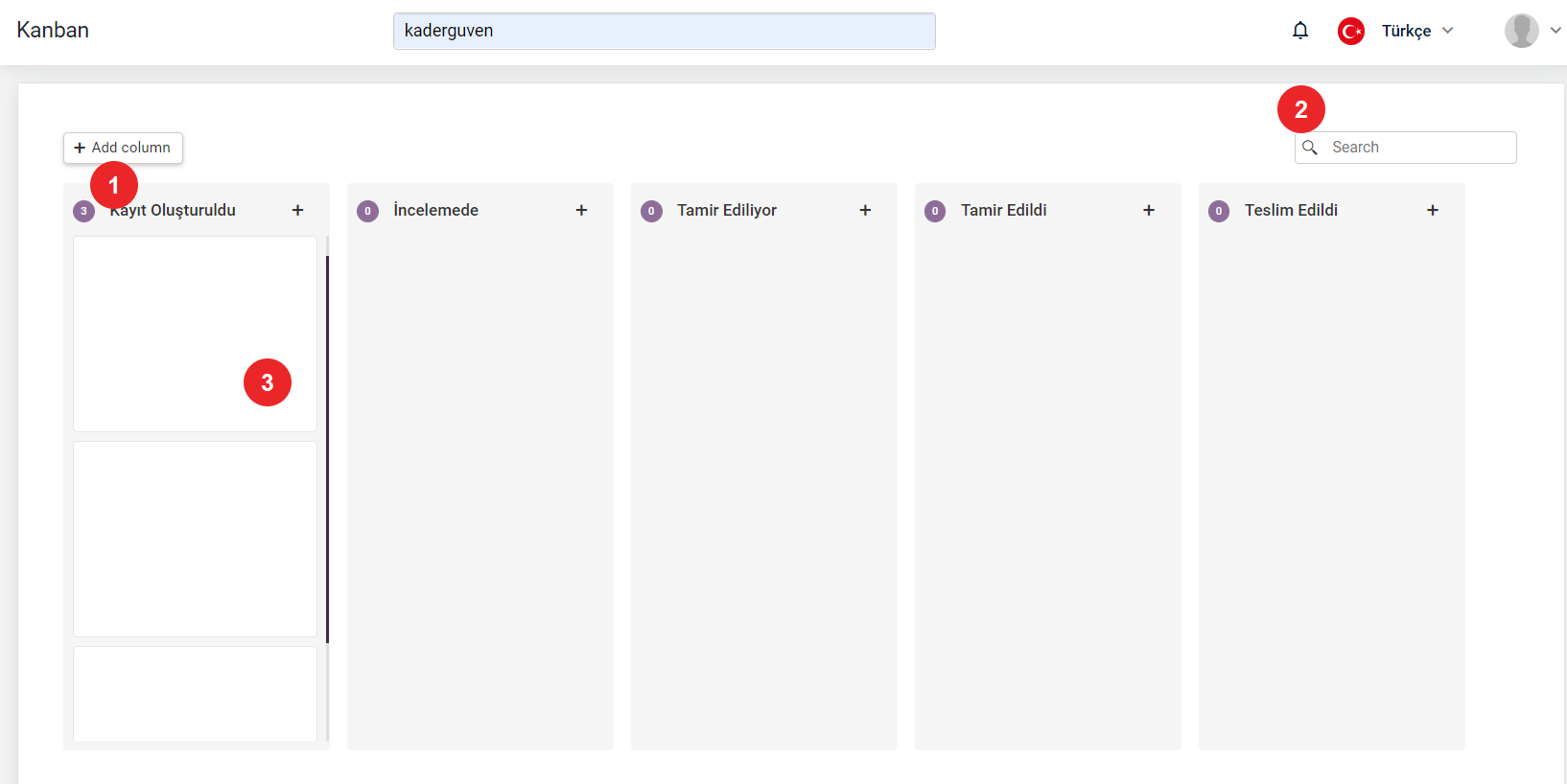1567x784 pixels.
Task: Click the İncelemede count badge
Action: point(367,211)
